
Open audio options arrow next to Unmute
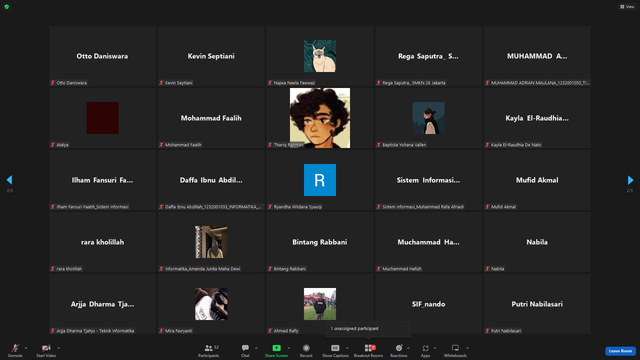[26, 348]
